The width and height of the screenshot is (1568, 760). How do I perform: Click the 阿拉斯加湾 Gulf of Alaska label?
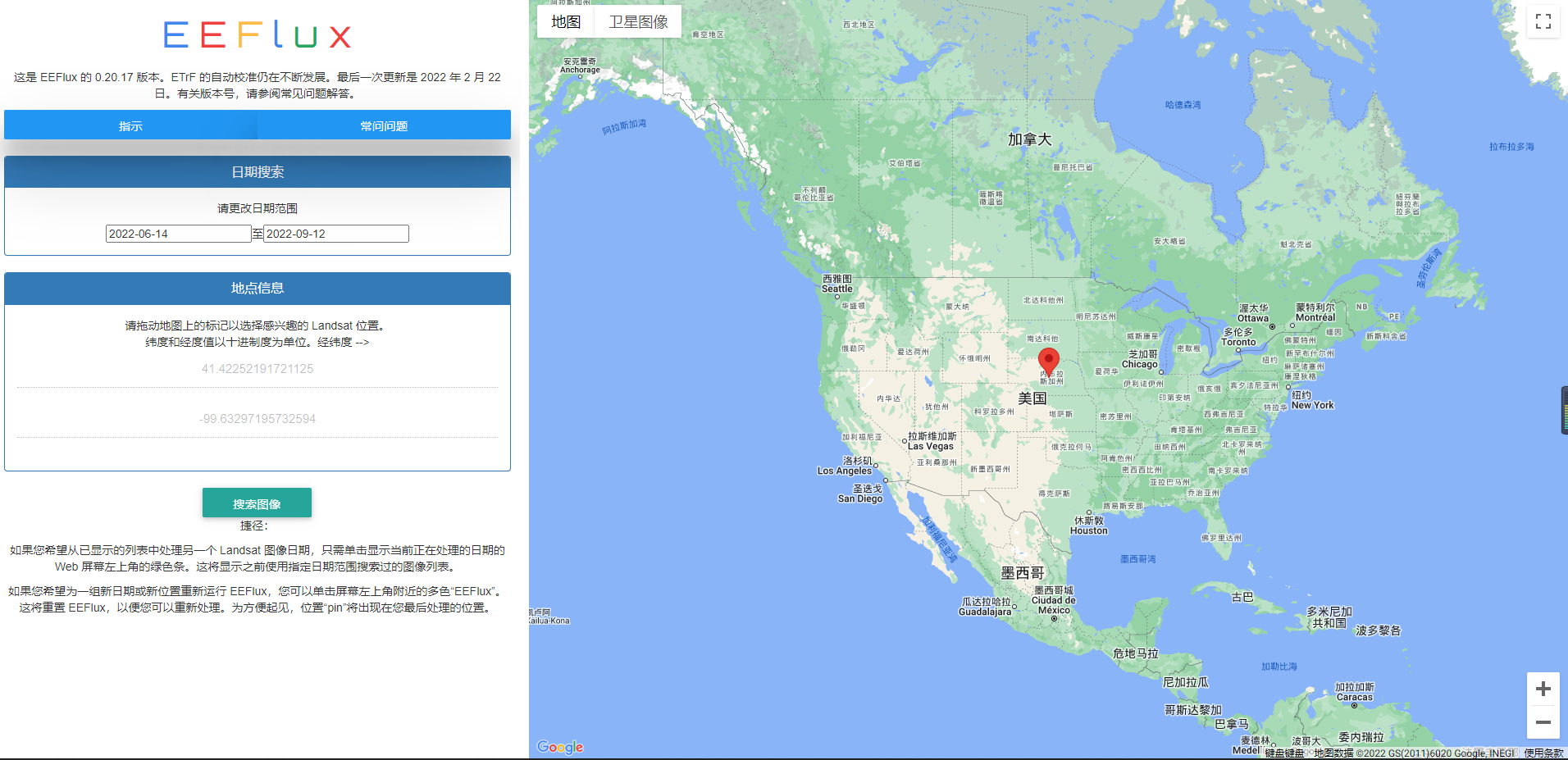click(x=624, y=126)
